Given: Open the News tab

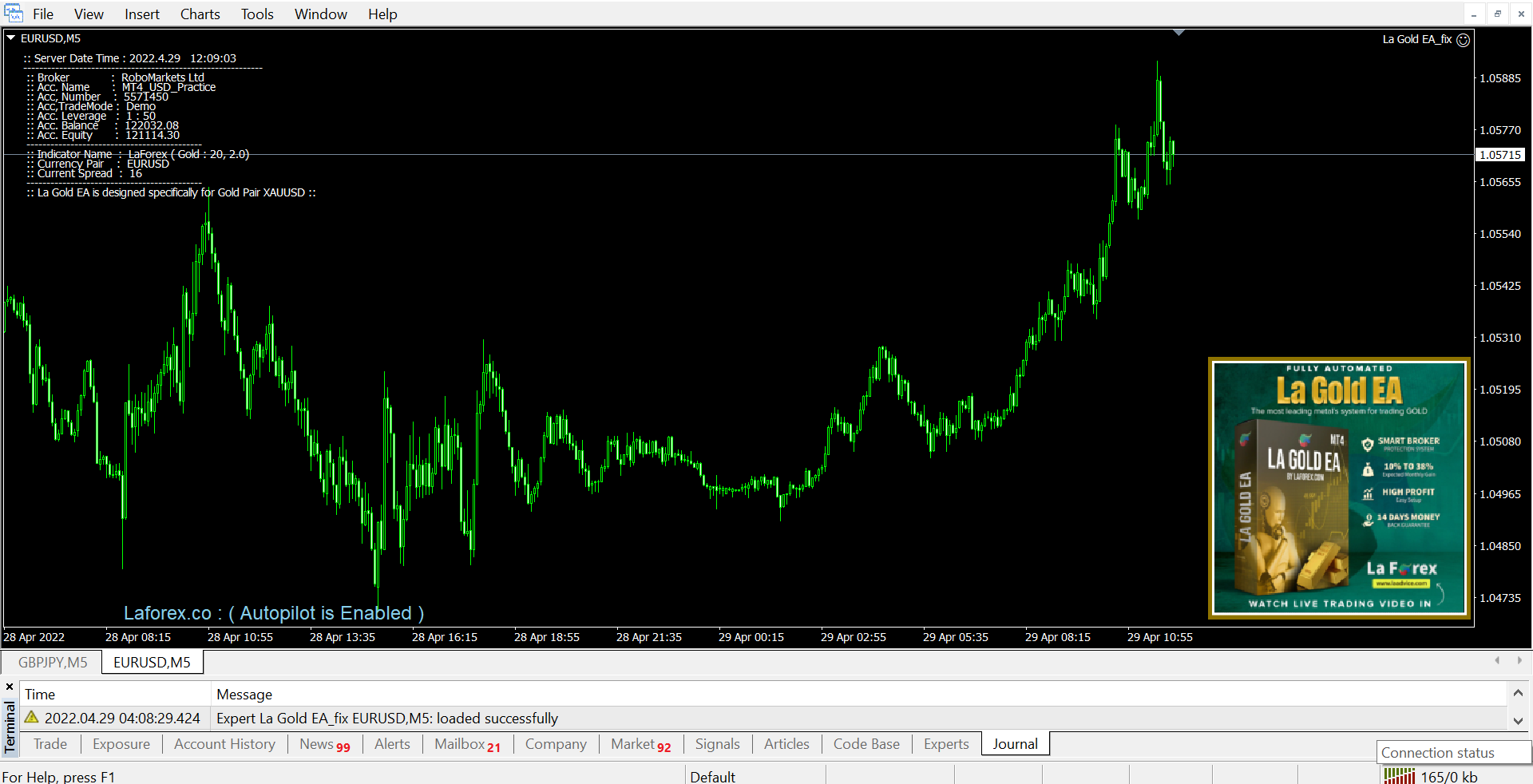Looking at the screenshot, I should point(324,744).
